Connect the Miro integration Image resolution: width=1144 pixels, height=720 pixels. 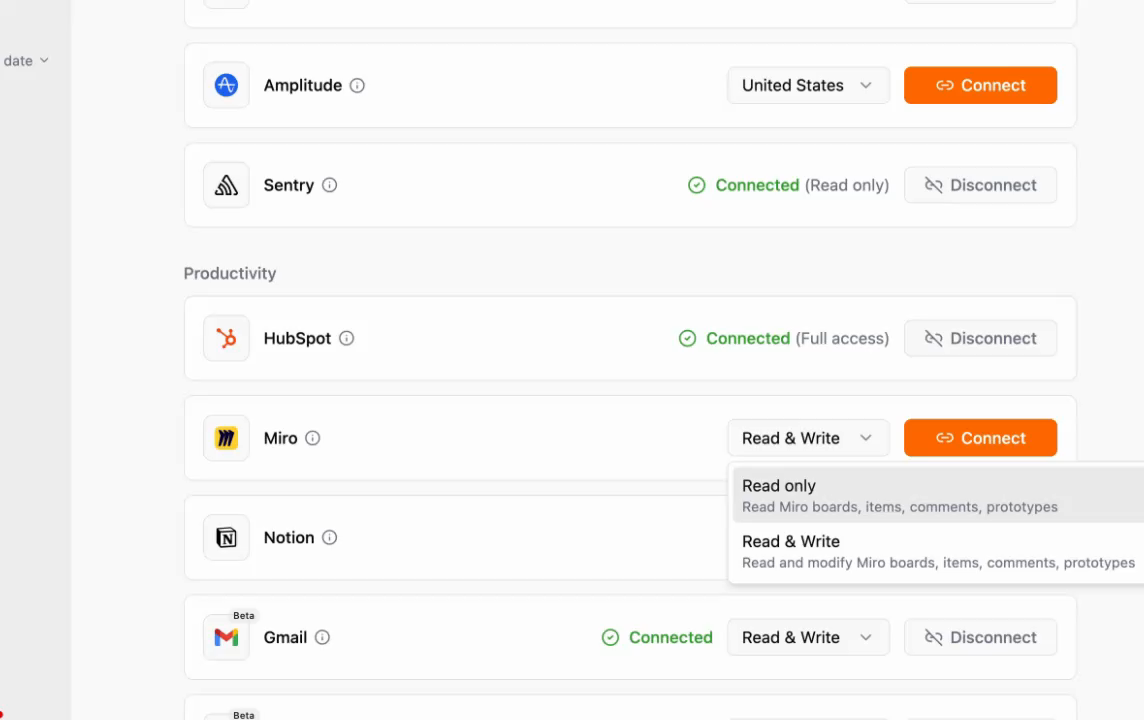coord(980,438)
